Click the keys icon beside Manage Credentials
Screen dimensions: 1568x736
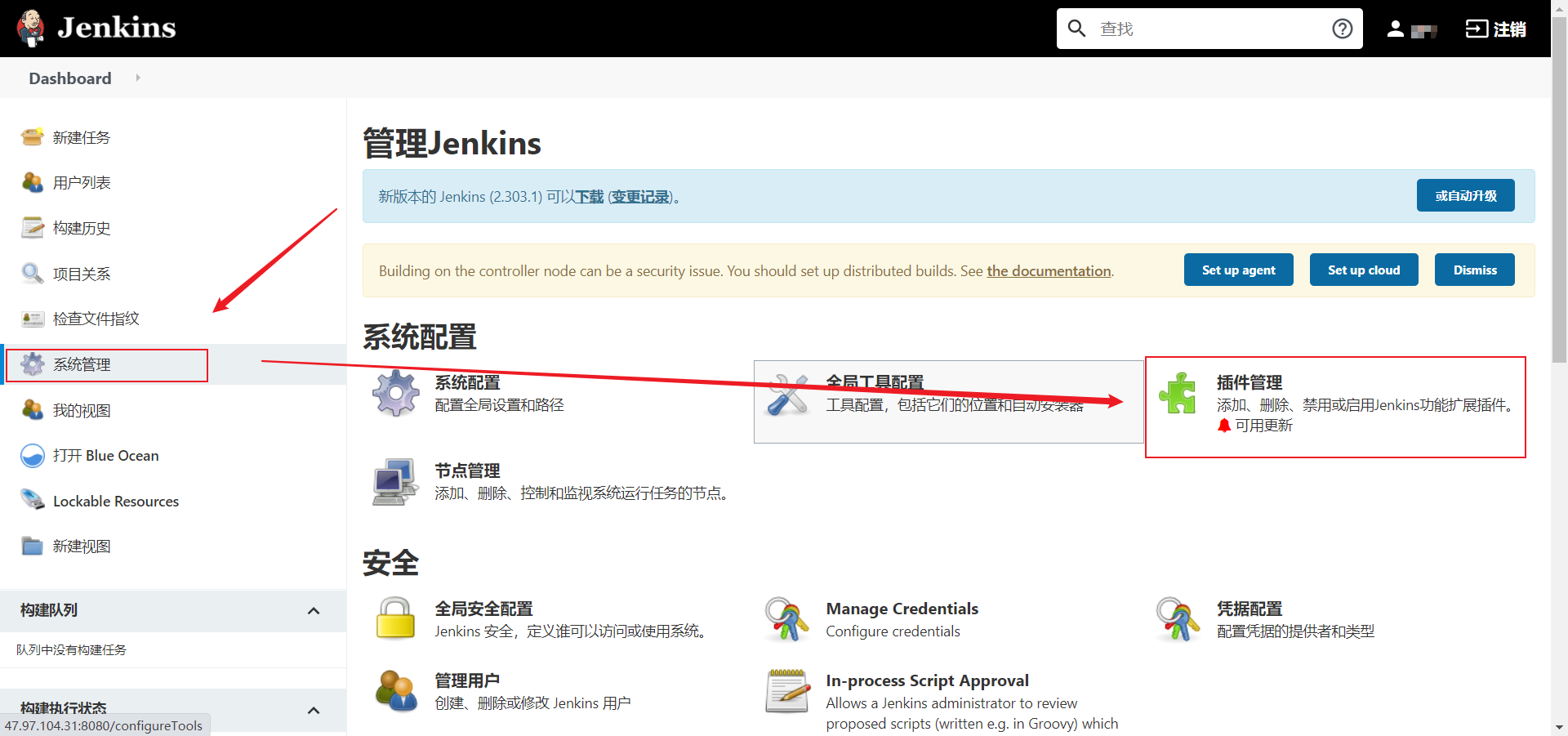(x=787, y=618)
